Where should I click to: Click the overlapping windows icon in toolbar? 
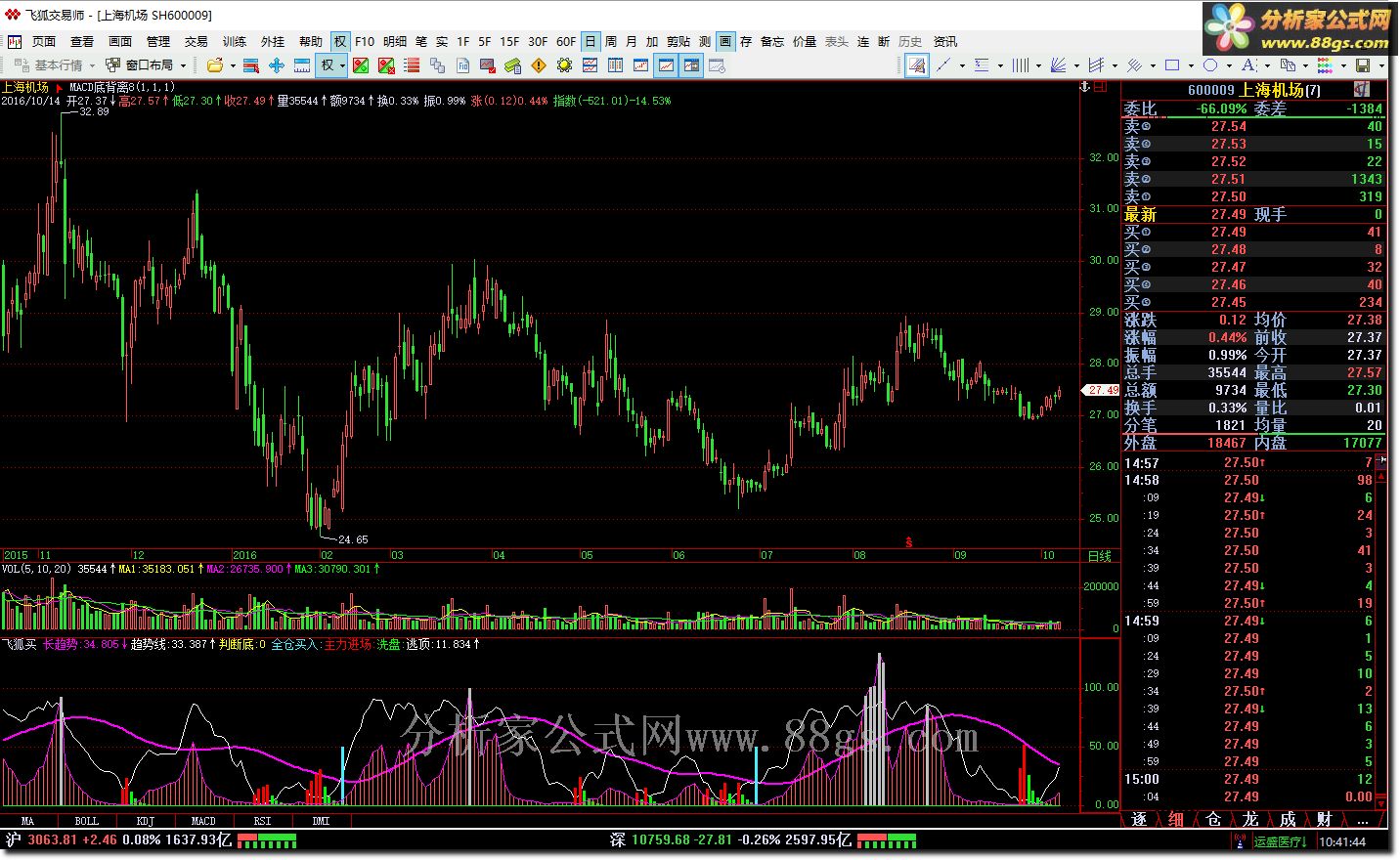click(x=437, y=65)
